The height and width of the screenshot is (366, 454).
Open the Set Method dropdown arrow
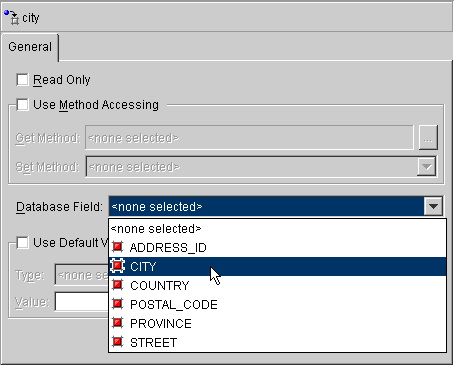click(427, 166)
